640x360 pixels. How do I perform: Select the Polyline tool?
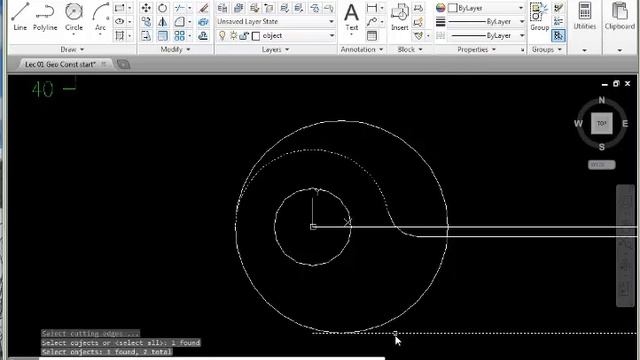[45, 17]
